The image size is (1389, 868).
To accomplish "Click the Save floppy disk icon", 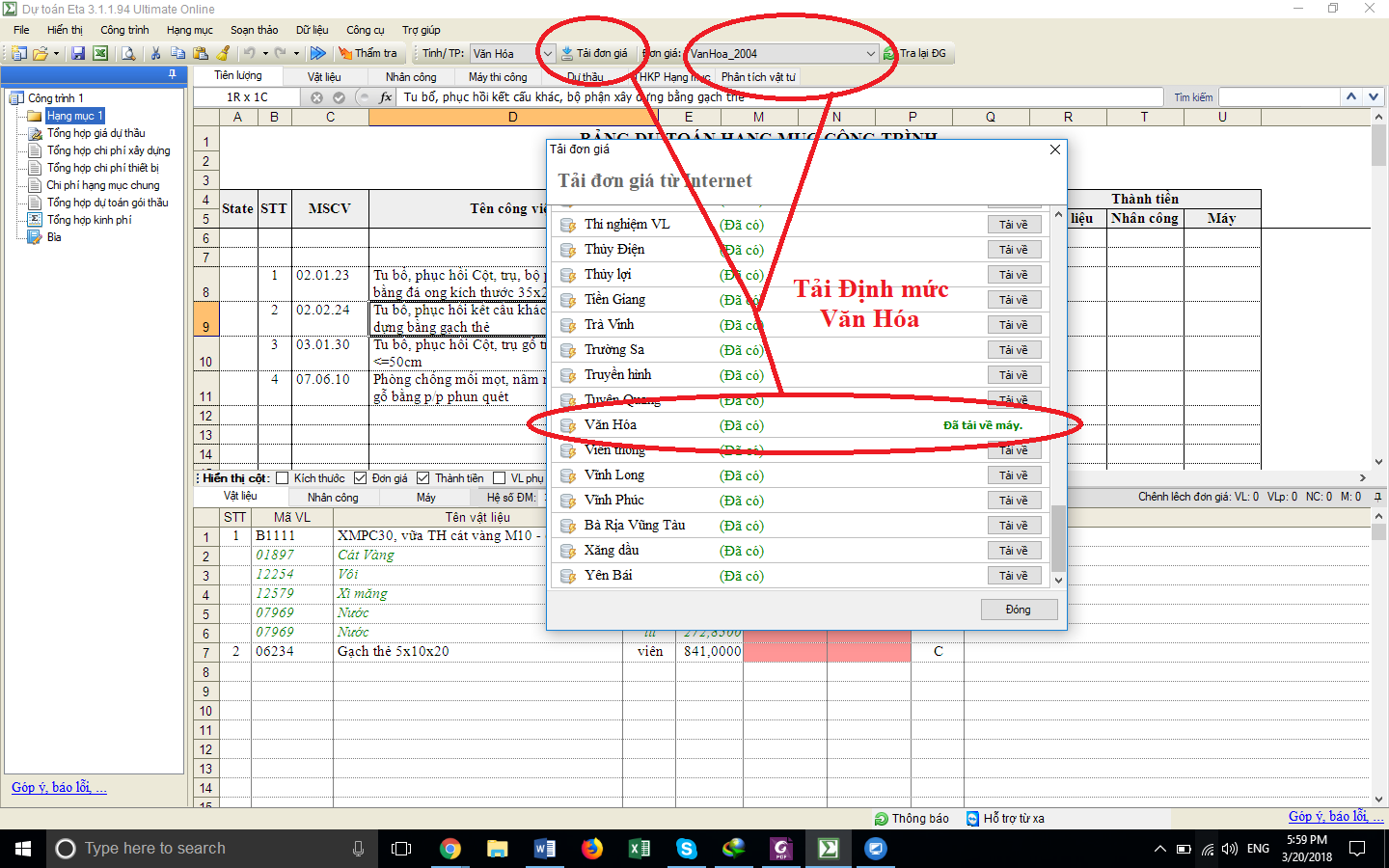I will coord(78,54).
